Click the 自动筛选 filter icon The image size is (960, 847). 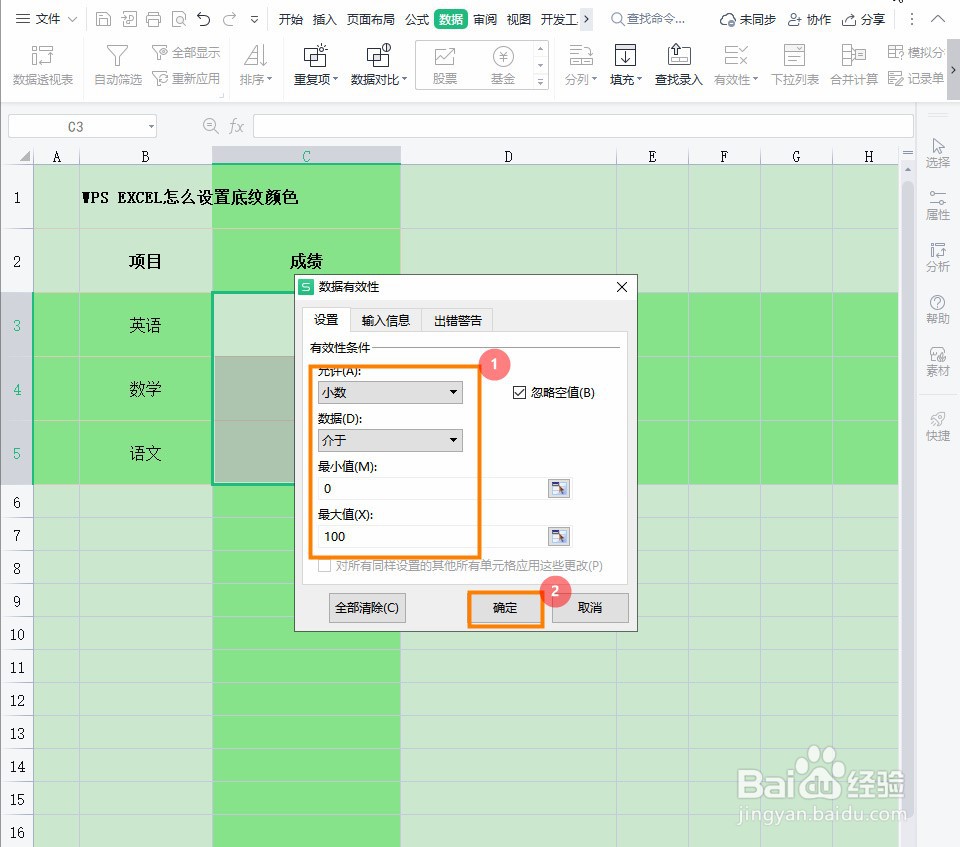click(118, 65)
